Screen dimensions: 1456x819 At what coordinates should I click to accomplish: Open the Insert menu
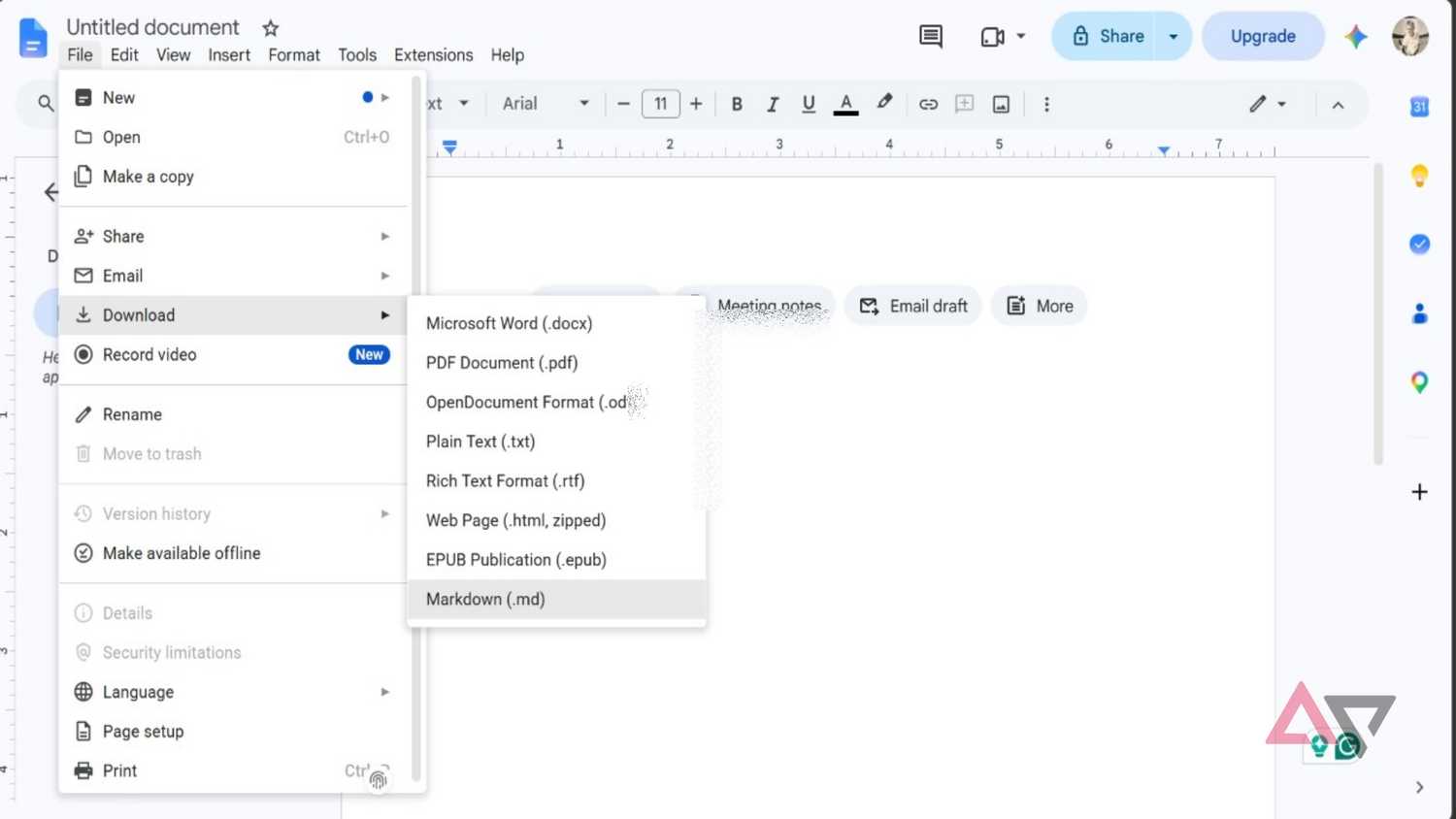tap(229, 55)
